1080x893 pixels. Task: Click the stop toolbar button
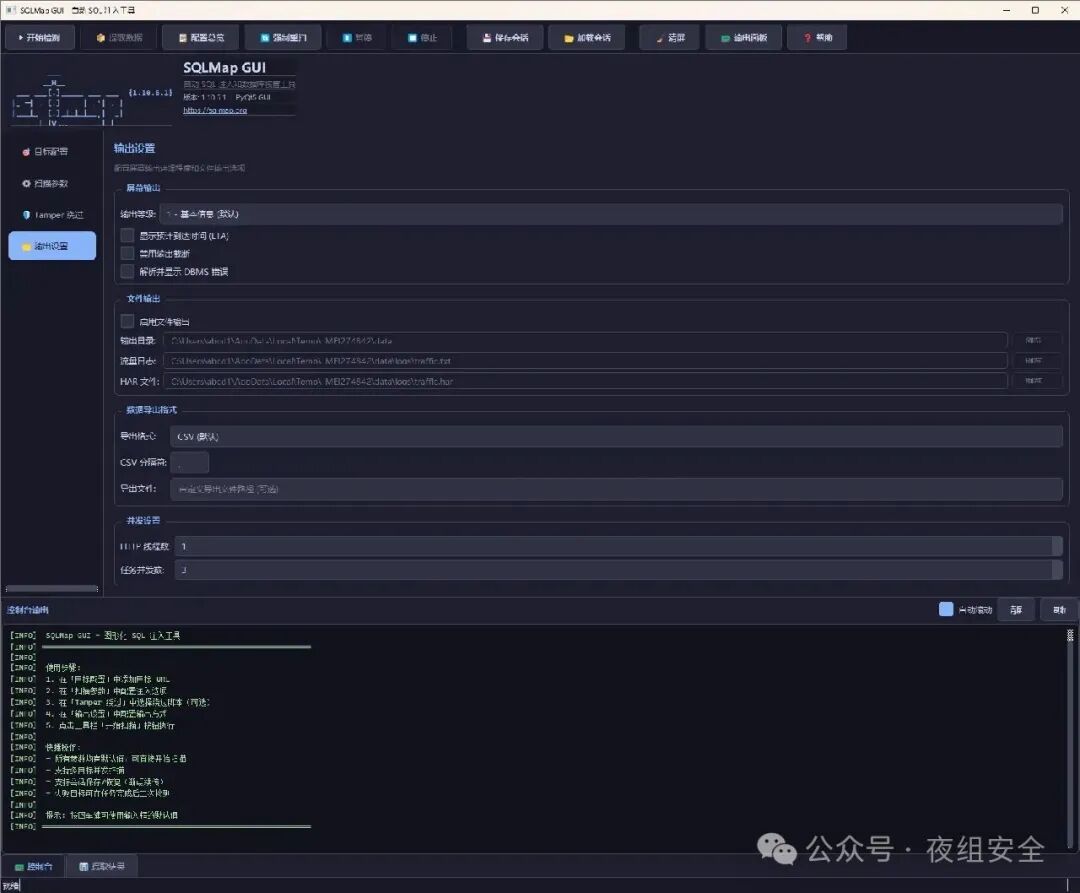[x=422, y=37]
